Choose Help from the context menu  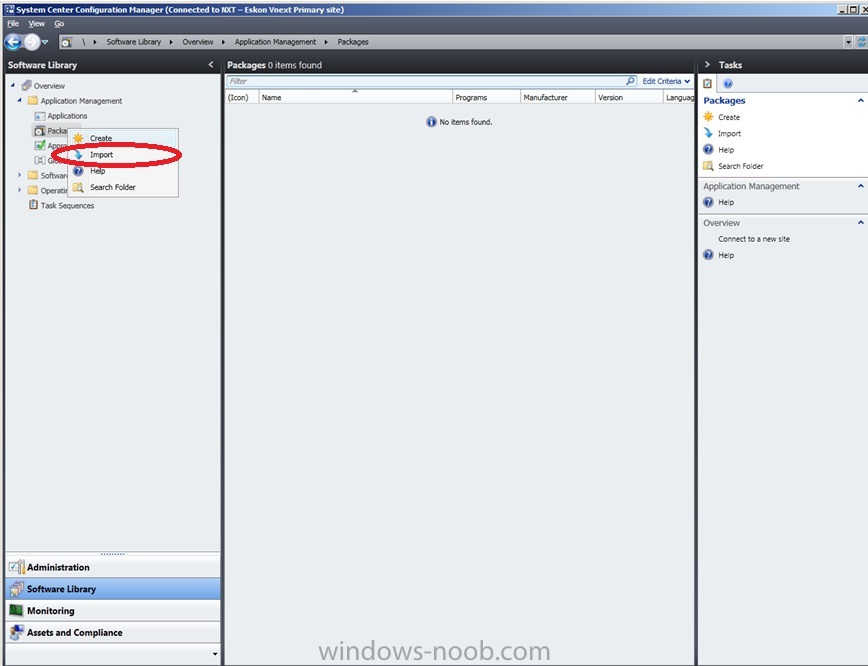coord(123,171)
